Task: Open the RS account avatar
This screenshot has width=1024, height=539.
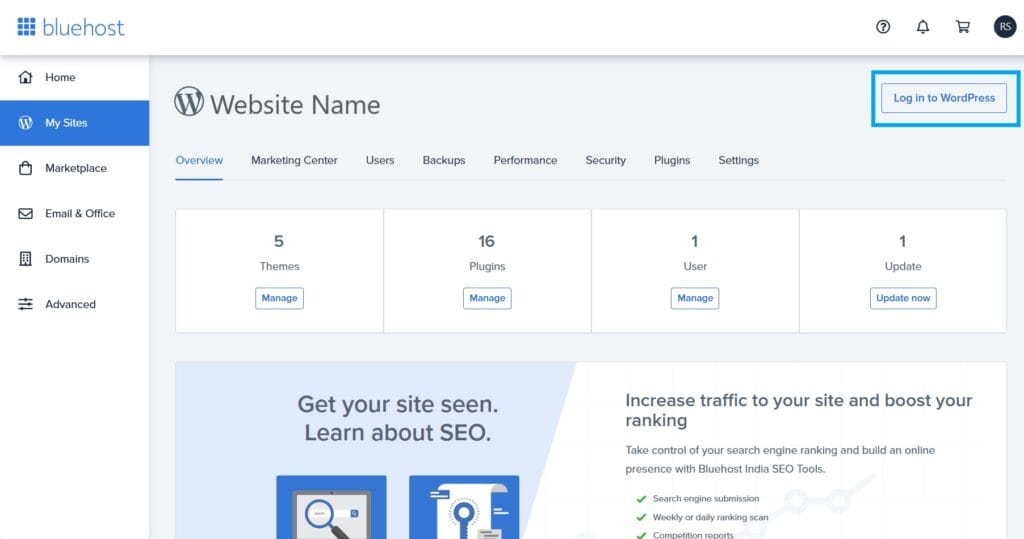Action: [1004, 27]
